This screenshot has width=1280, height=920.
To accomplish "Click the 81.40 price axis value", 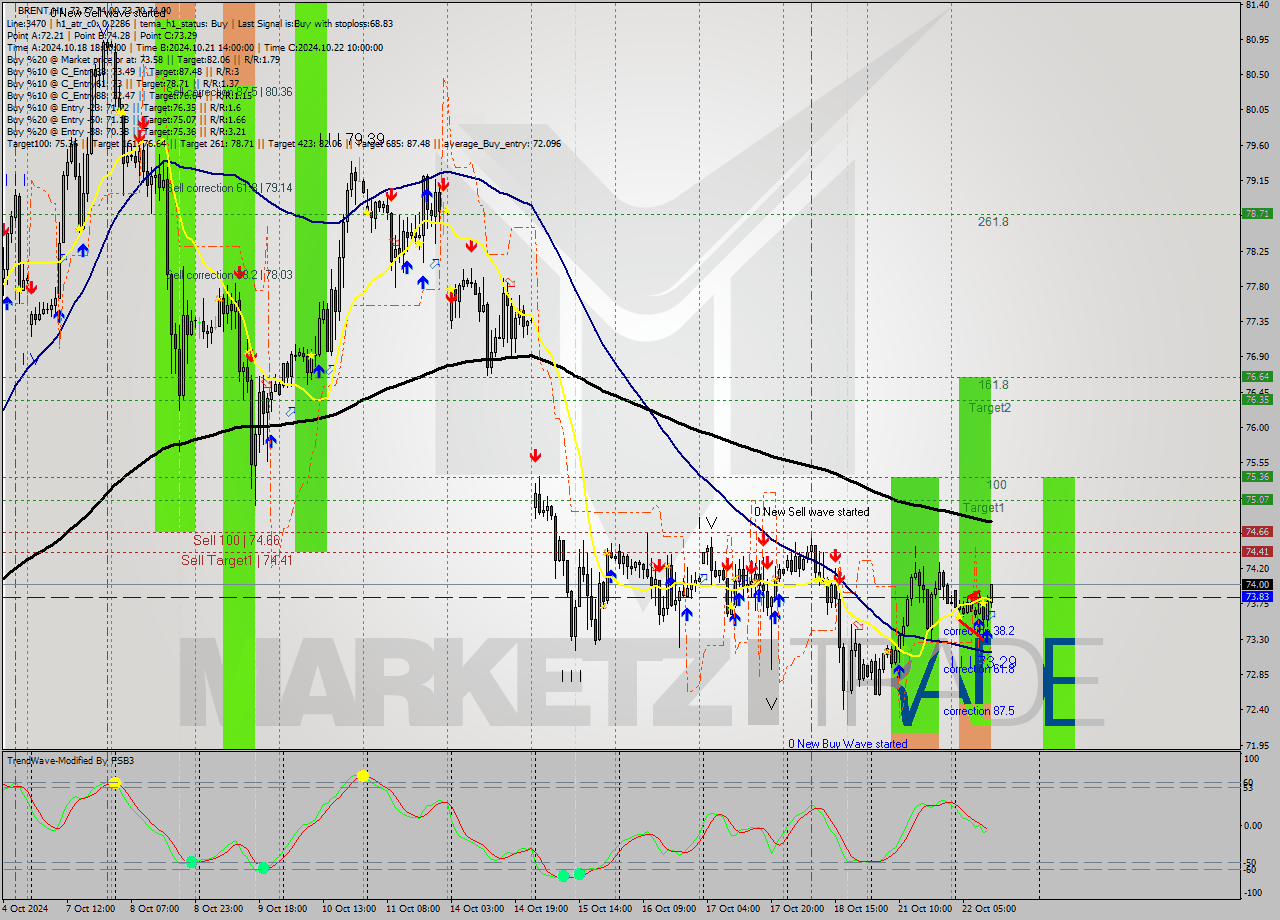I will click(x=1257, y=5).
